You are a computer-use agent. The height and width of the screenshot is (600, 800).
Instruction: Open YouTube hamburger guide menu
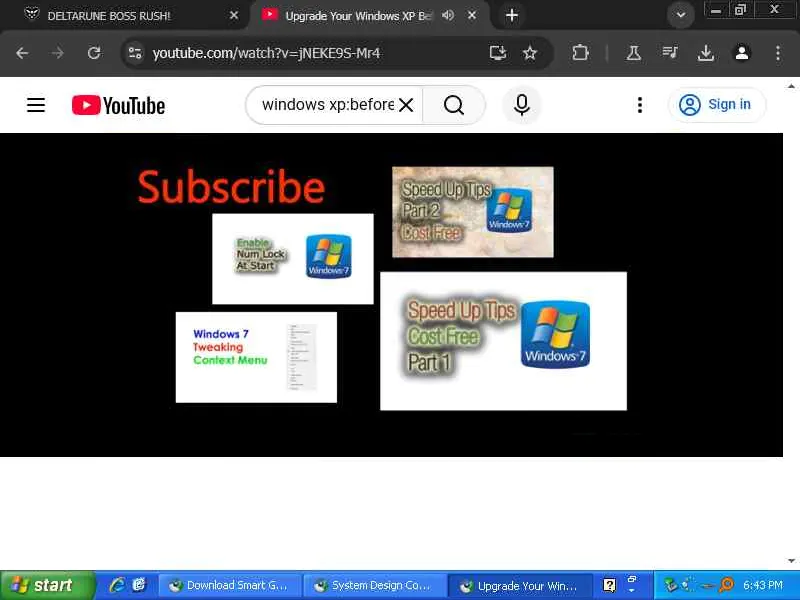pyautogui.click(x=36, y=105)
